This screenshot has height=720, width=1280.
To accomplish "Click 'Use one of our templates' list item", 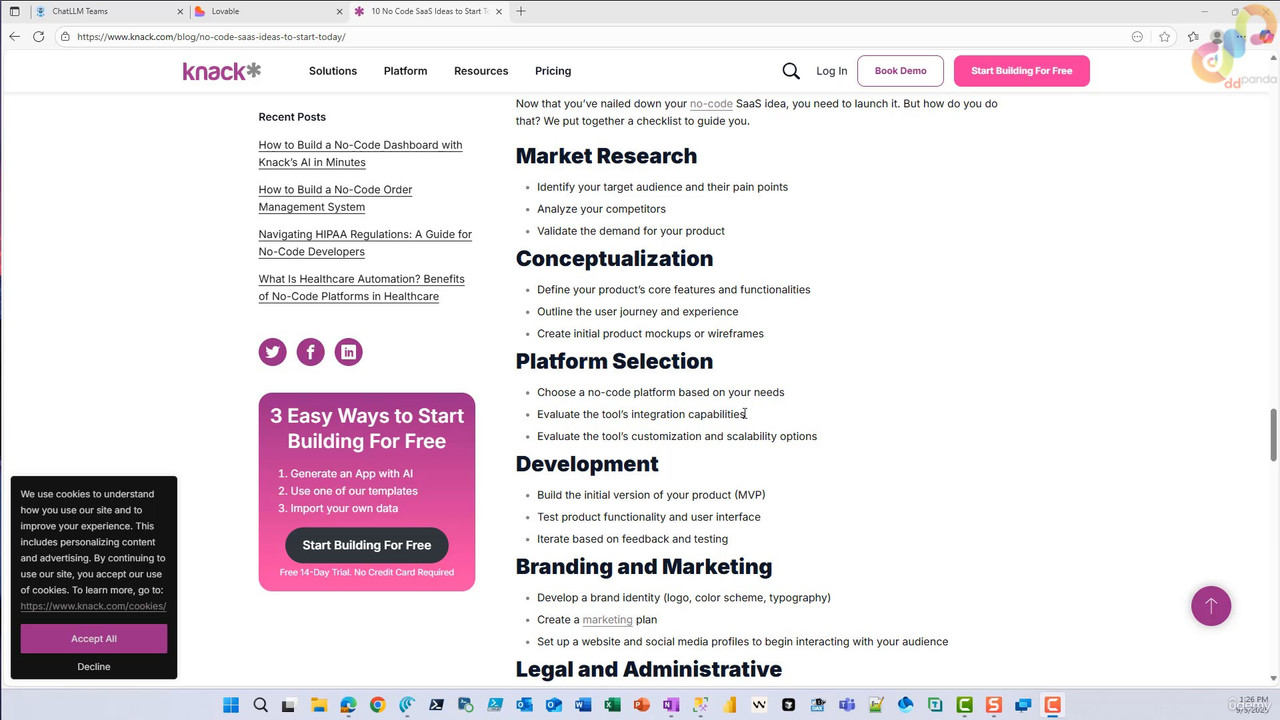I will 354,491.
